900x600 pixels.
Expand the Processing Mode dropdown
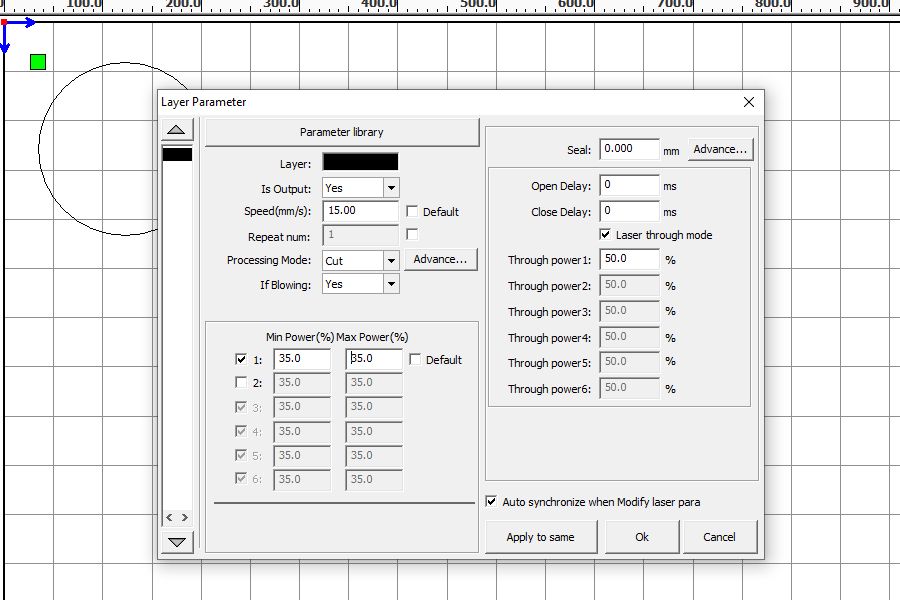390,260
